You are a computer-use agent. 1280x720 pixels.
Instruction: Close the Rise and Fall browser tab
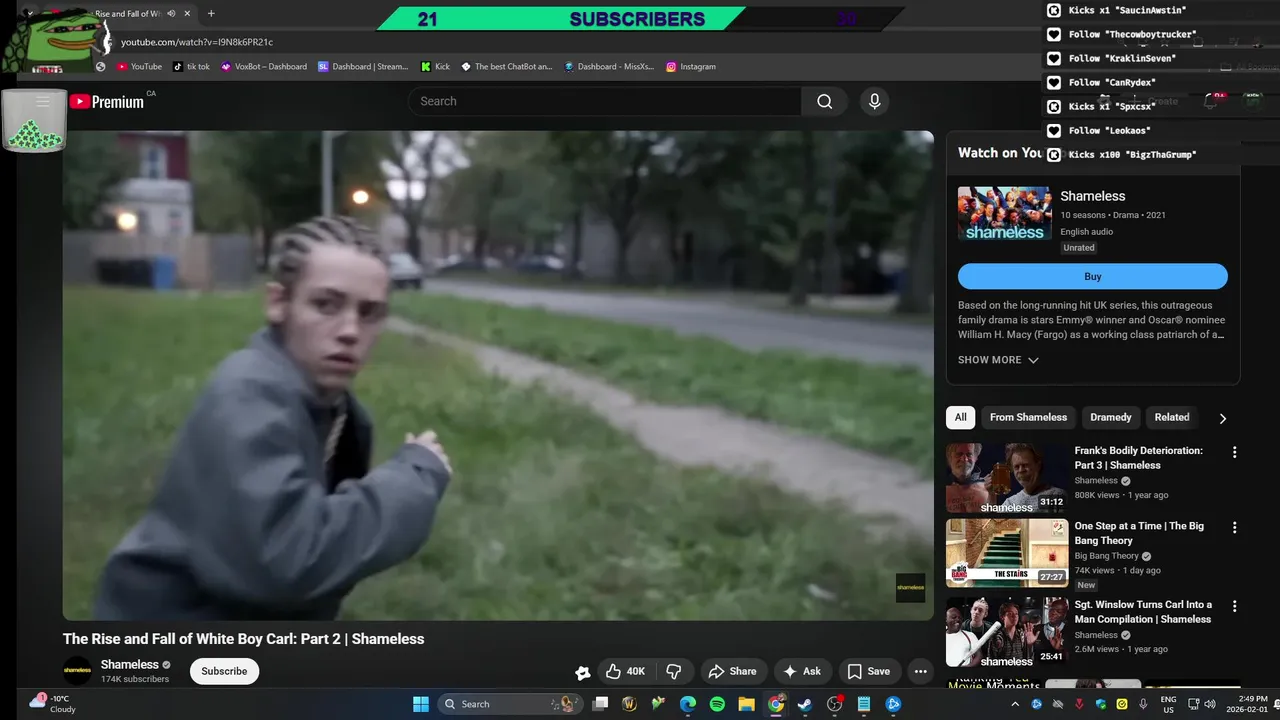click(x=187, y=14)
